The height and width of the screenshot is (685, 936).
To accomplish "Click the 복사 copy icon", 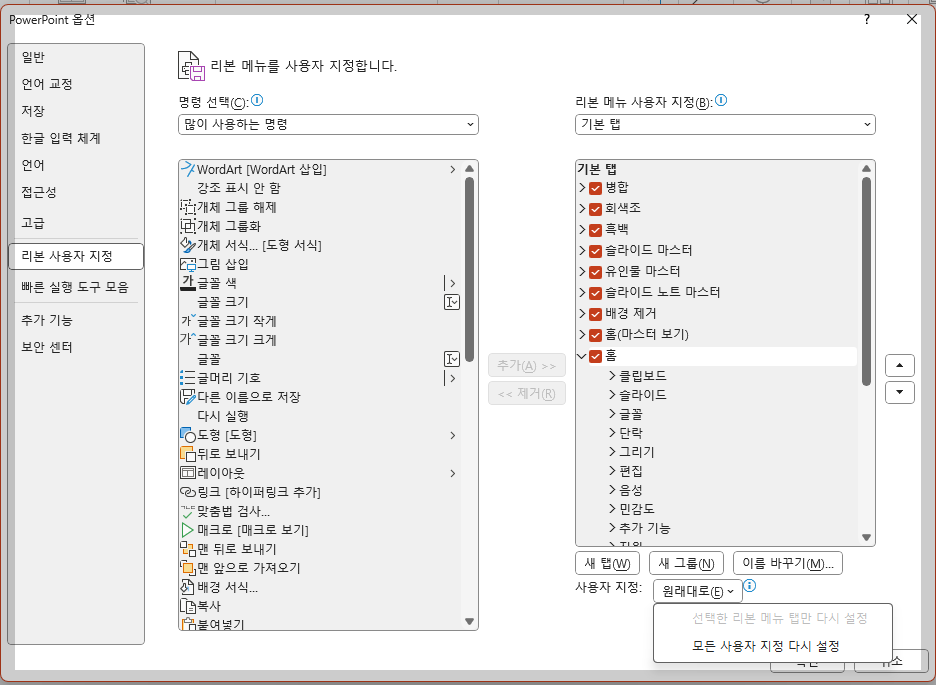I will (188, 606).
